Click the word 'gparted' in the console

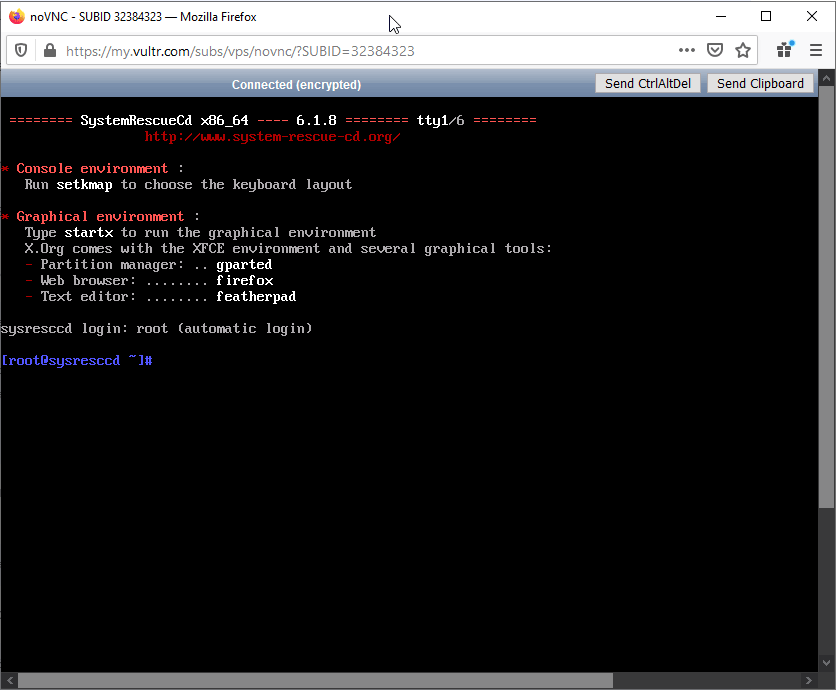(x=244, y=264)
